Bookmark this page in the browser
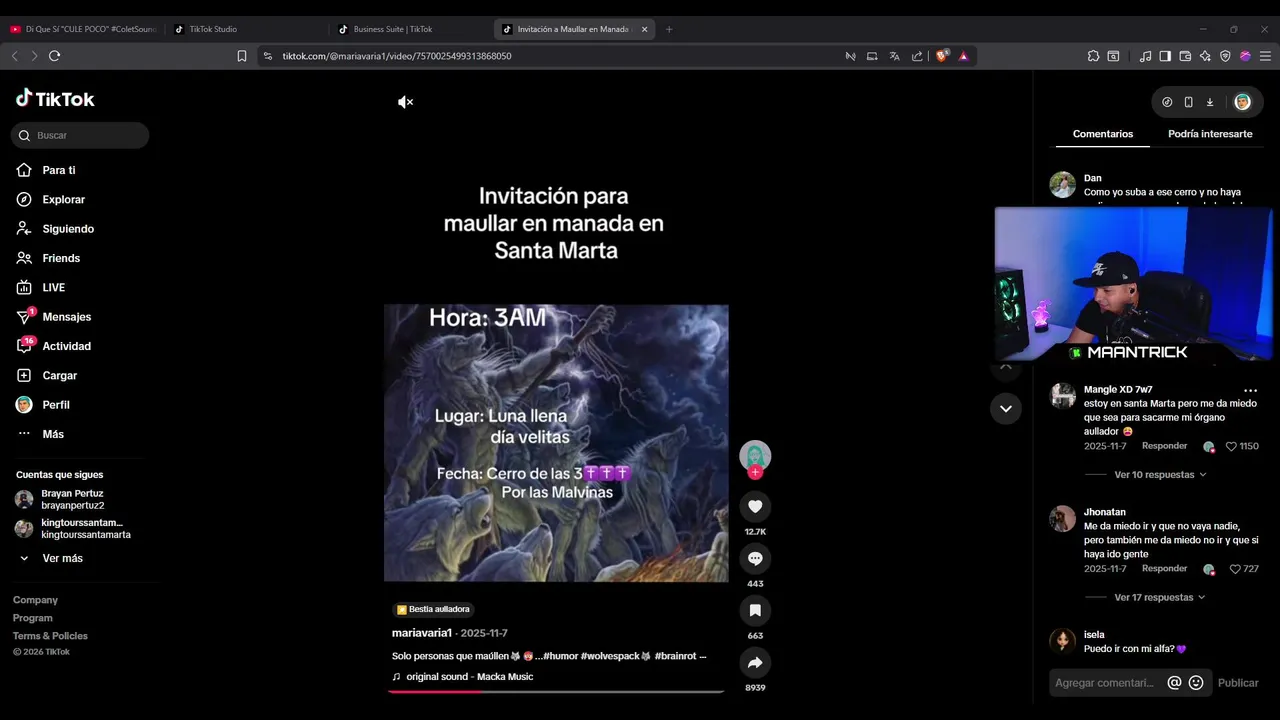The height and width of the screenshot is (720, 1280). [x=242, y=56]
